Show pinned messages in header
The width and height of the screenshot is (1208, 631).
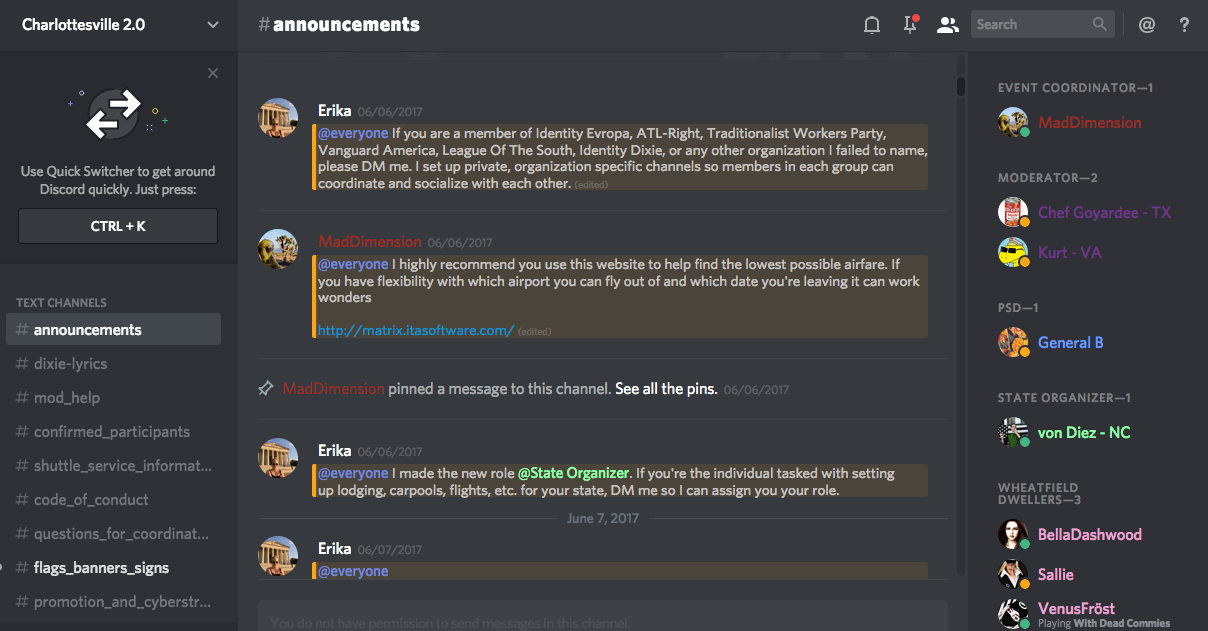coord(910,25)
